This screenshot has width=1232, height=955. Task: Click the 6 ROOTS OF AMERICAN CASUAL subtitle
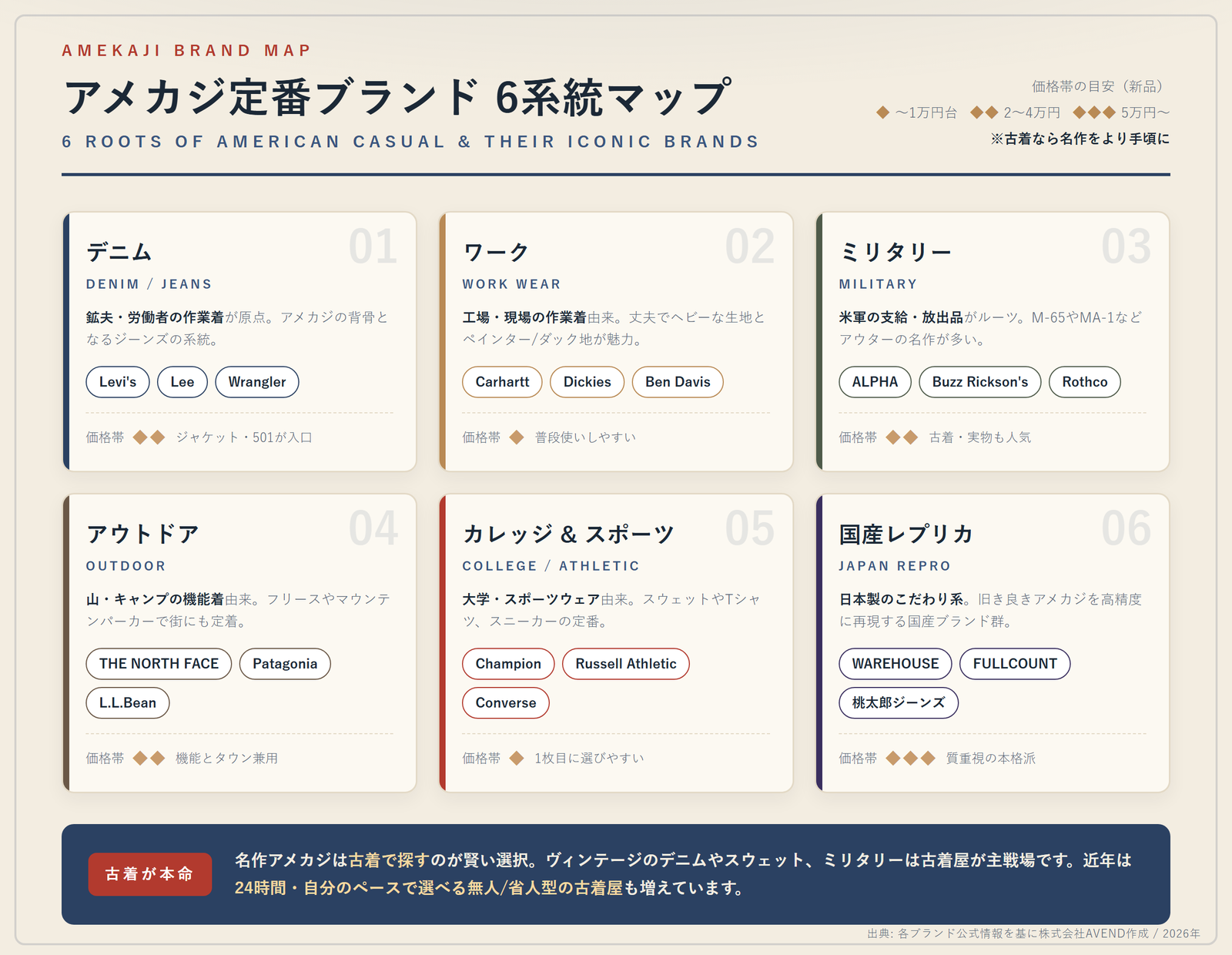point(410,142)
